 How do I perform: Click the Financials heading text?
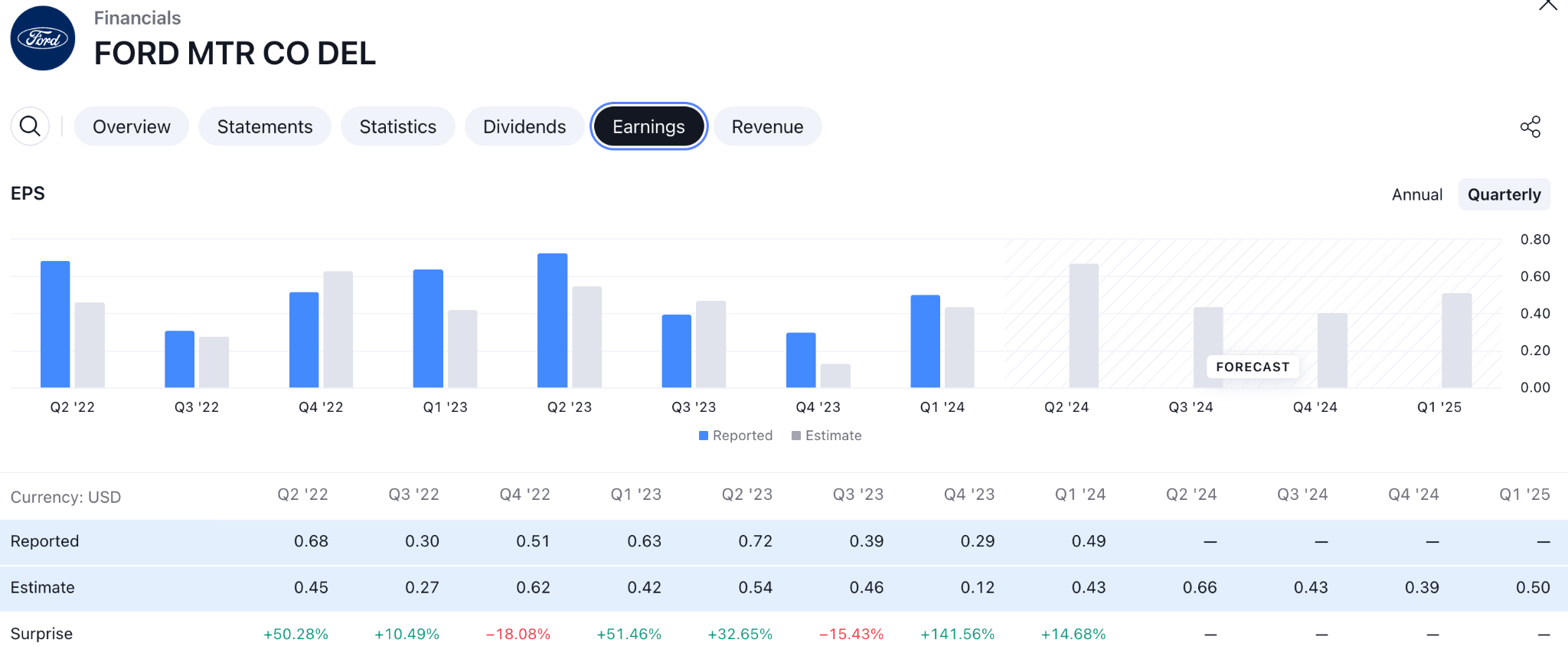(138, 18)
